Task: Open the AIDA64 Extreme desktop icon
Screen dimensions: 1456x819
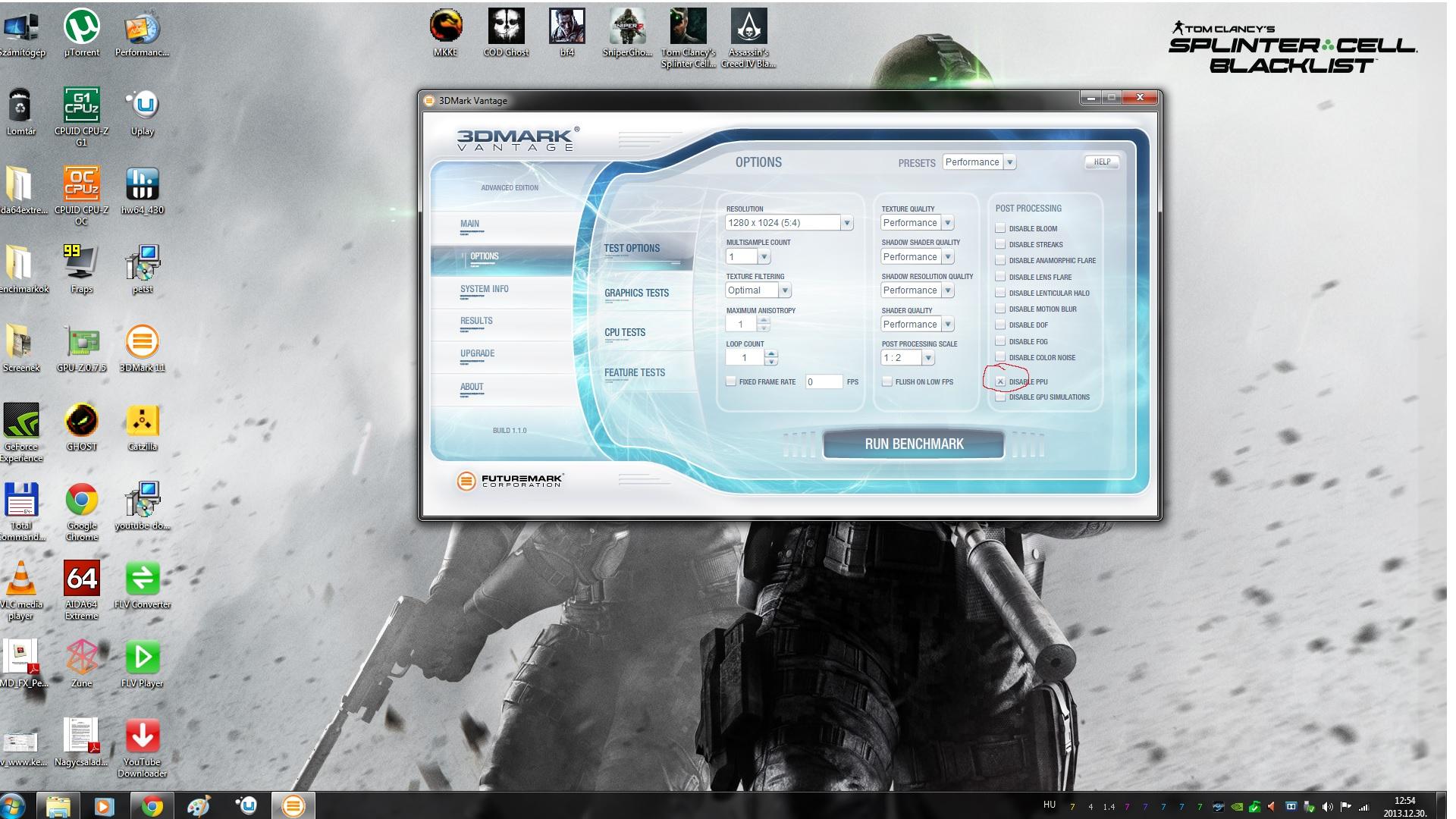Action: [x=82, y=590]
